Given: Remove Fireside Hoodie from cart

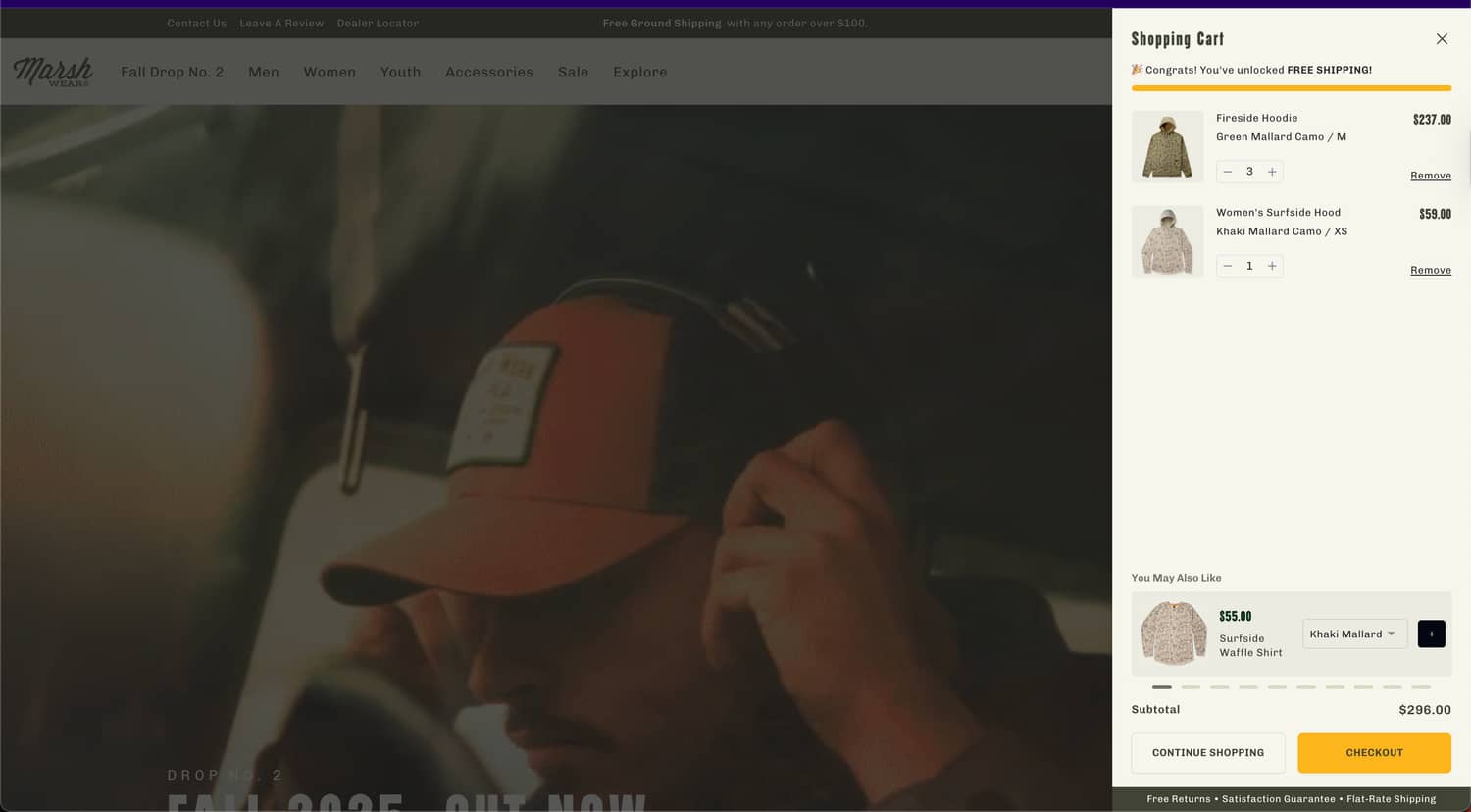Looking at the screenshot, I should [1430, 176].
